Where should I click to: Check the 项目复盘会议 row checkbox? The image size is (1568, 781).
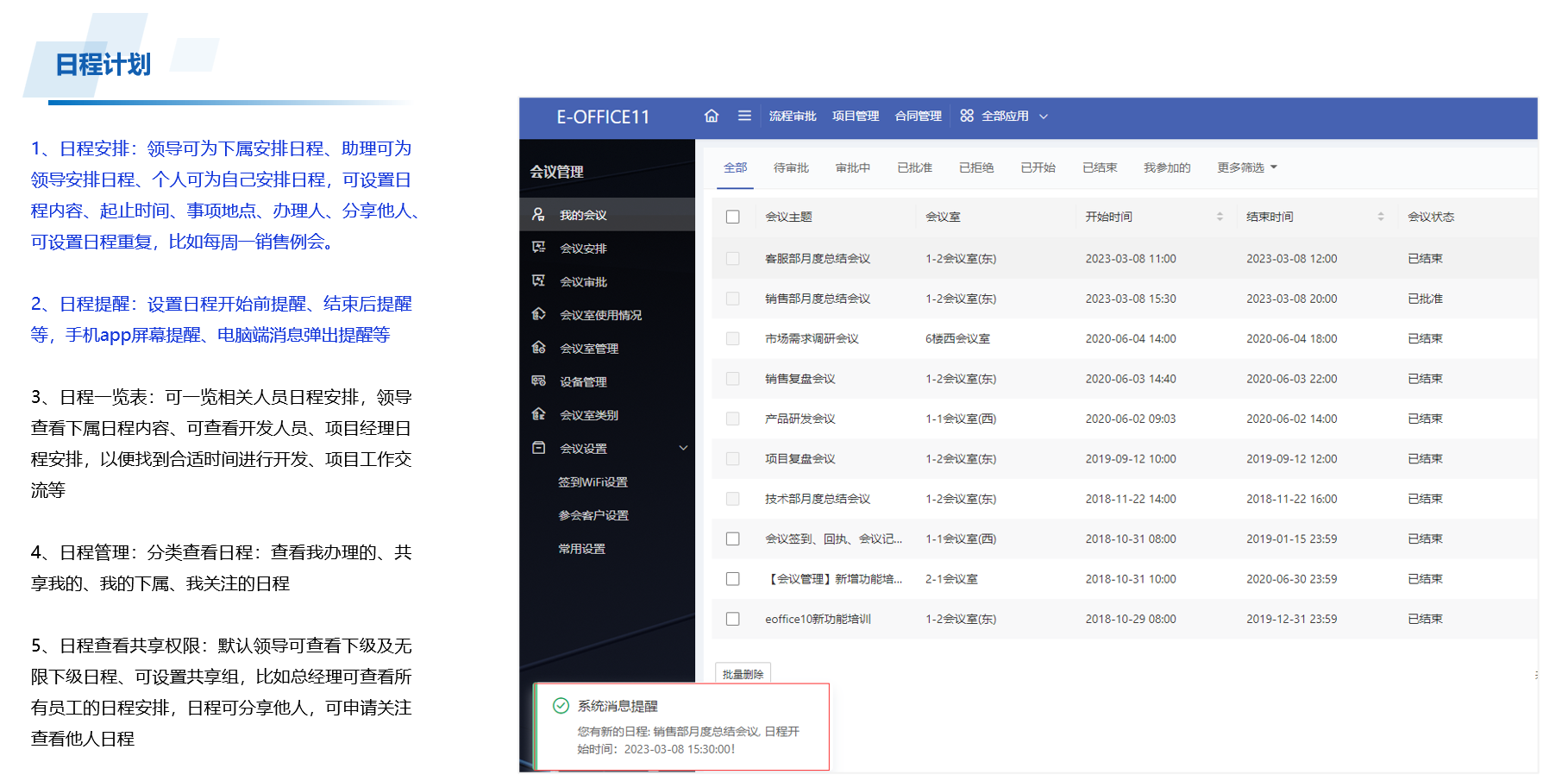(733, 458)
